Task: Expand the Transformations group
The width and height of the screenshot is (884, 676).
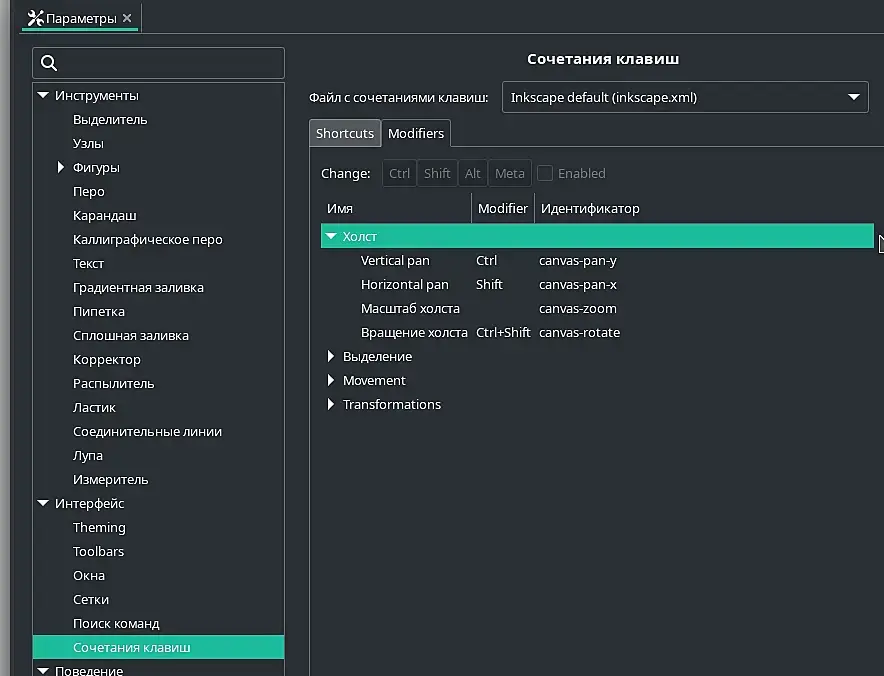Action: (331, 404)
